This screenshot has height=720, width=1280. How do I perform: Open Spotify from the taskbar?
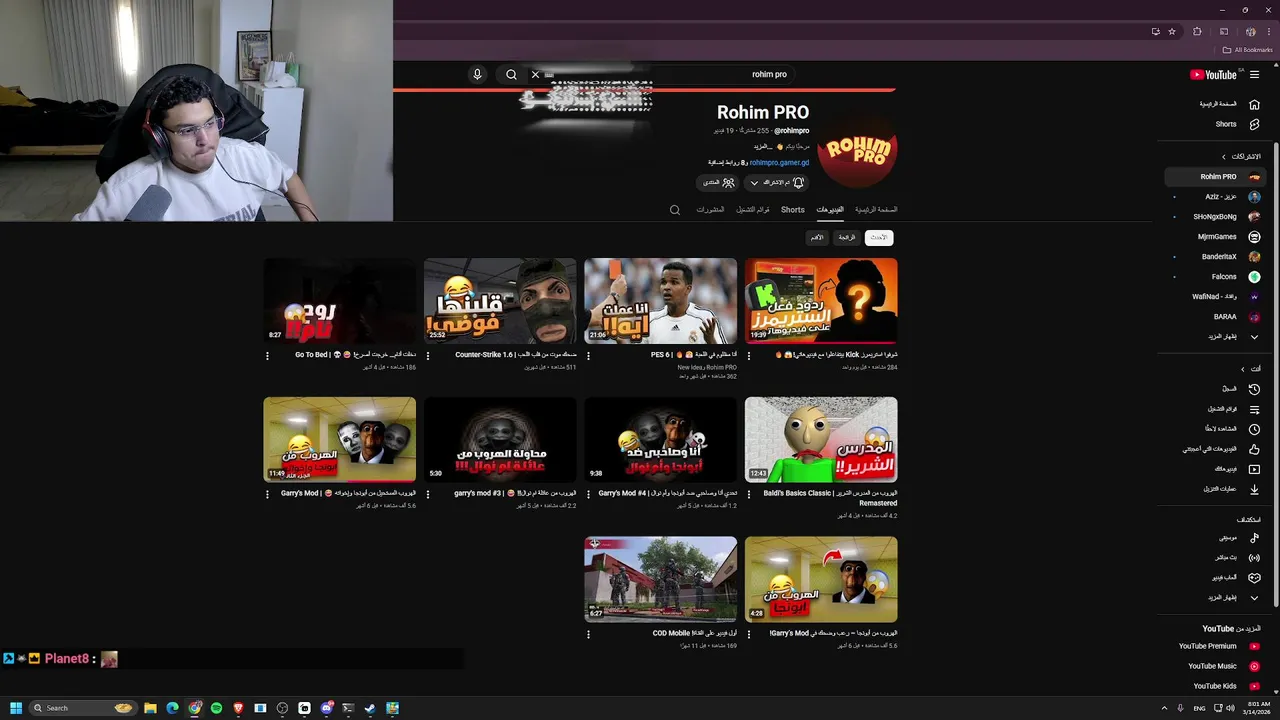tap(216, 708)
